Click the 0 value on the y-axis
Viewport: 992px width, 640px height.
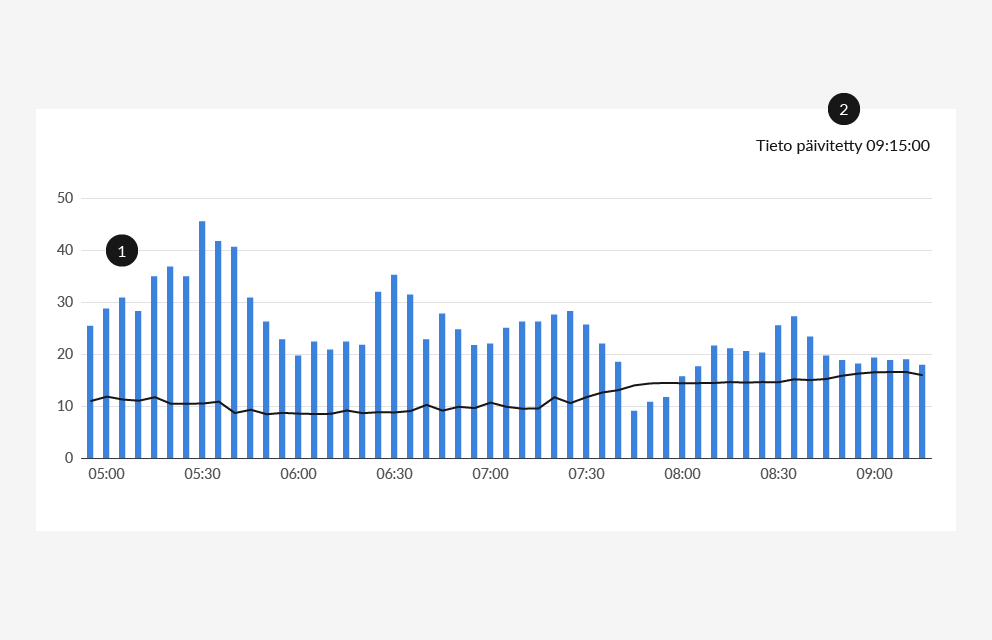[x=69, y=458]
